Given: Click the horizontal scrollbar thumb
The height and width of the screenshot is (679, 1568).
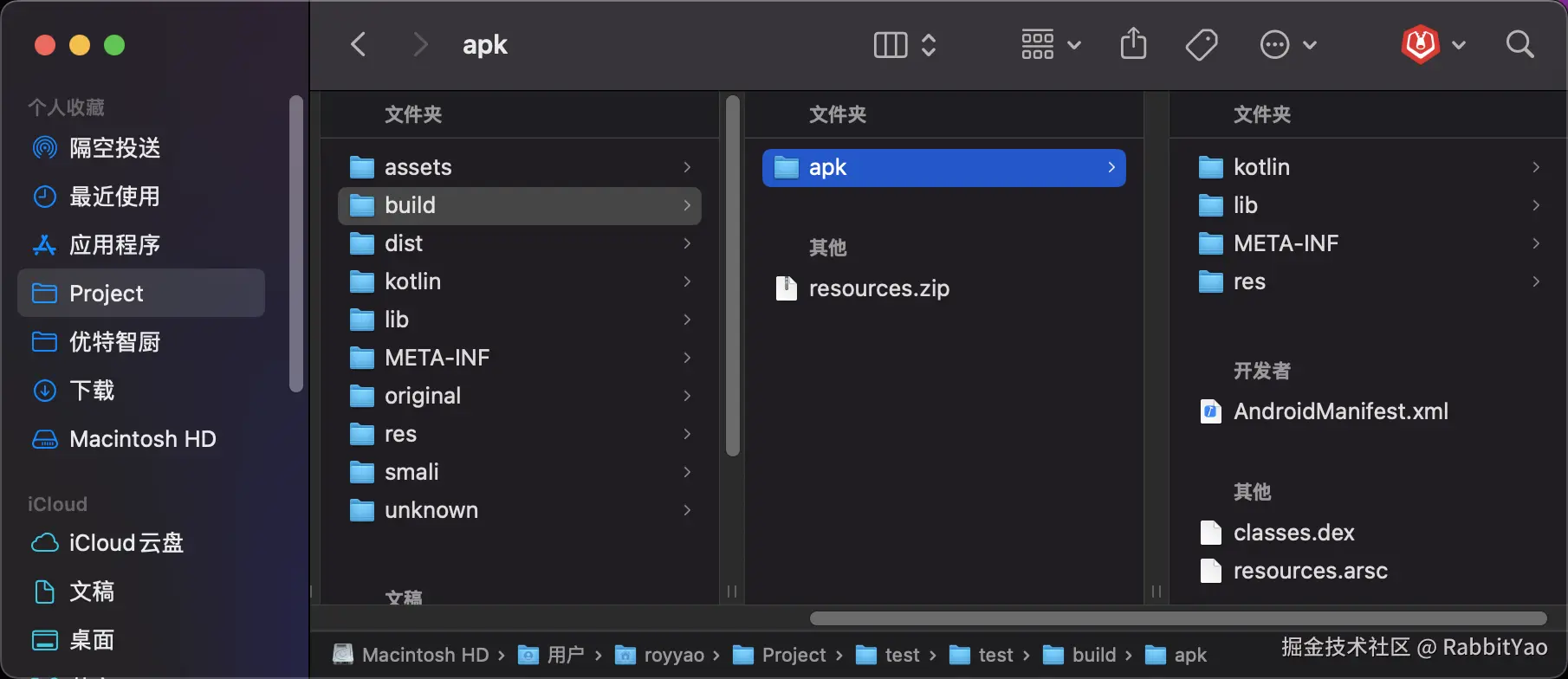Looking at the screenshot, I should point(1178,618).
